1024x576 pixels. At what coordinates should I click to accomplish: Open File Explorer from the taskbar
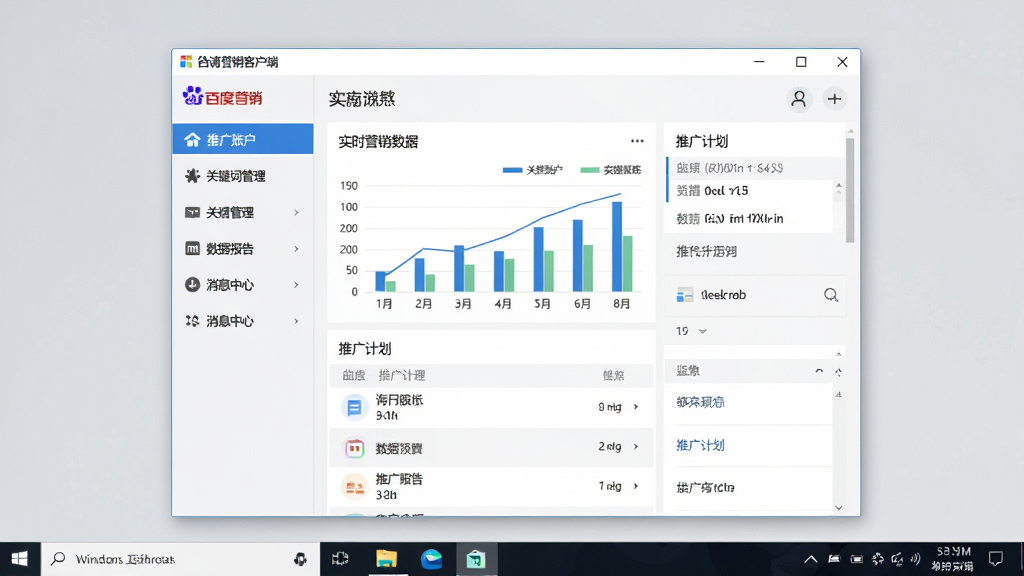pyautogui.click(x=386, y=559)
